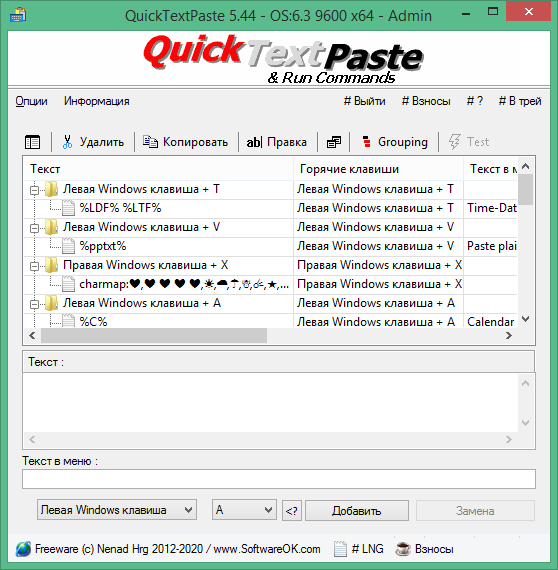Click the vertical scrollbar thumb of the list
Screen dimensions: 558x570
[526, 189]
